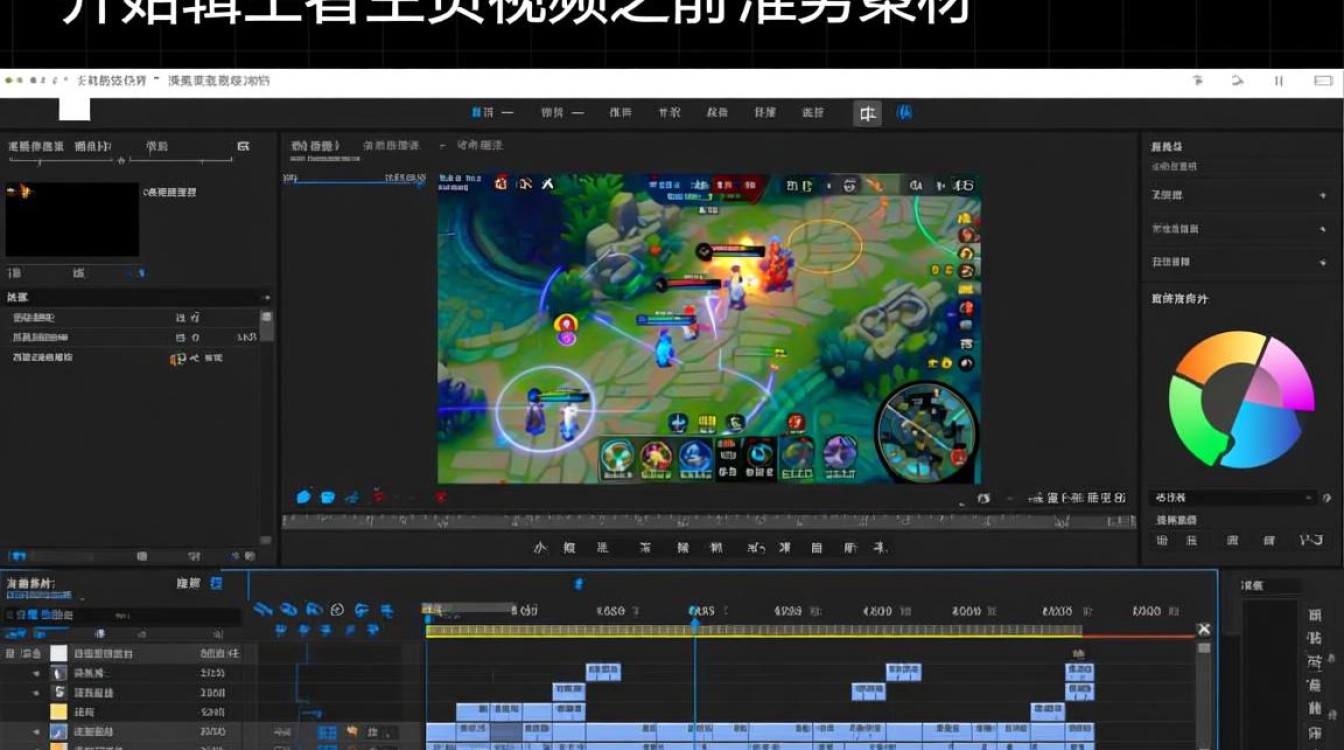Click the vertical scrollbar at the timeline's right edge
The height and width of the screenshot is (750, 1344).
[x=1204, y=694]
